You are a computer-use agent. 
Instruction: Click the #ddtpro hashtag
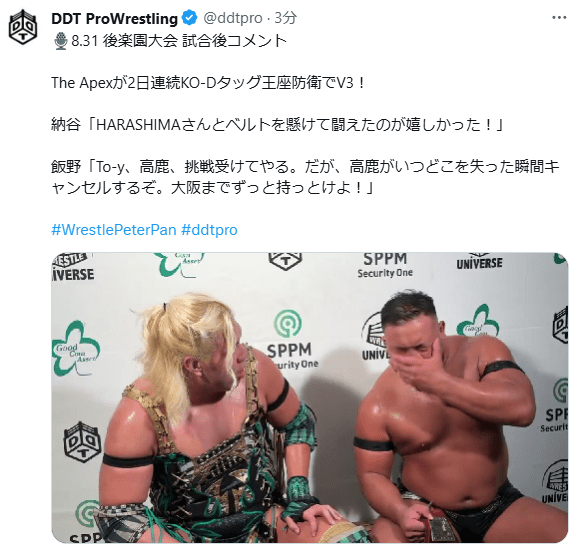click(x=209, y=230)
